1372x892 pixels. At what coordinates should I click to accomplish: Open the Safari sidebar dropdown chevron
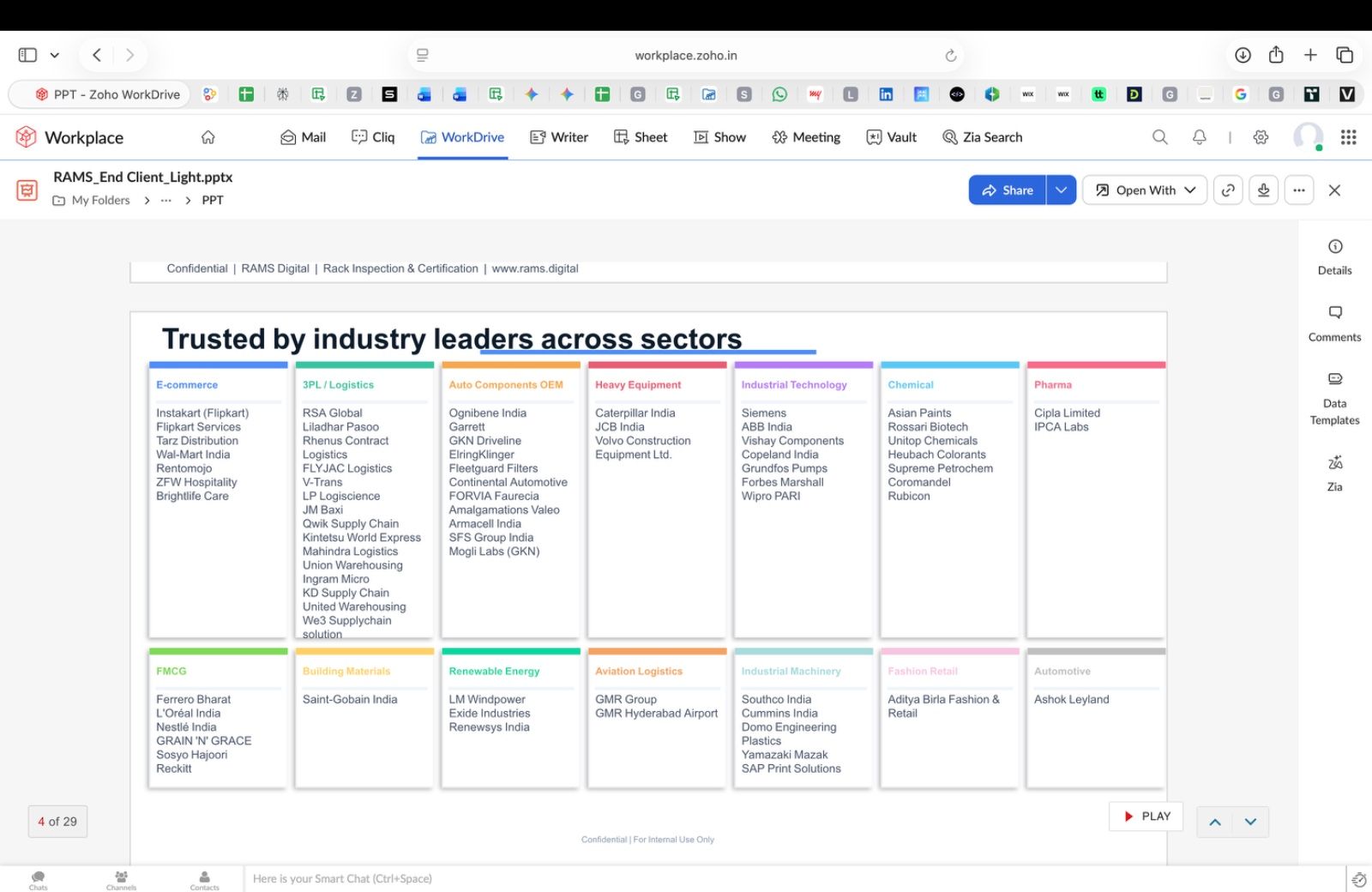point(55,55)
